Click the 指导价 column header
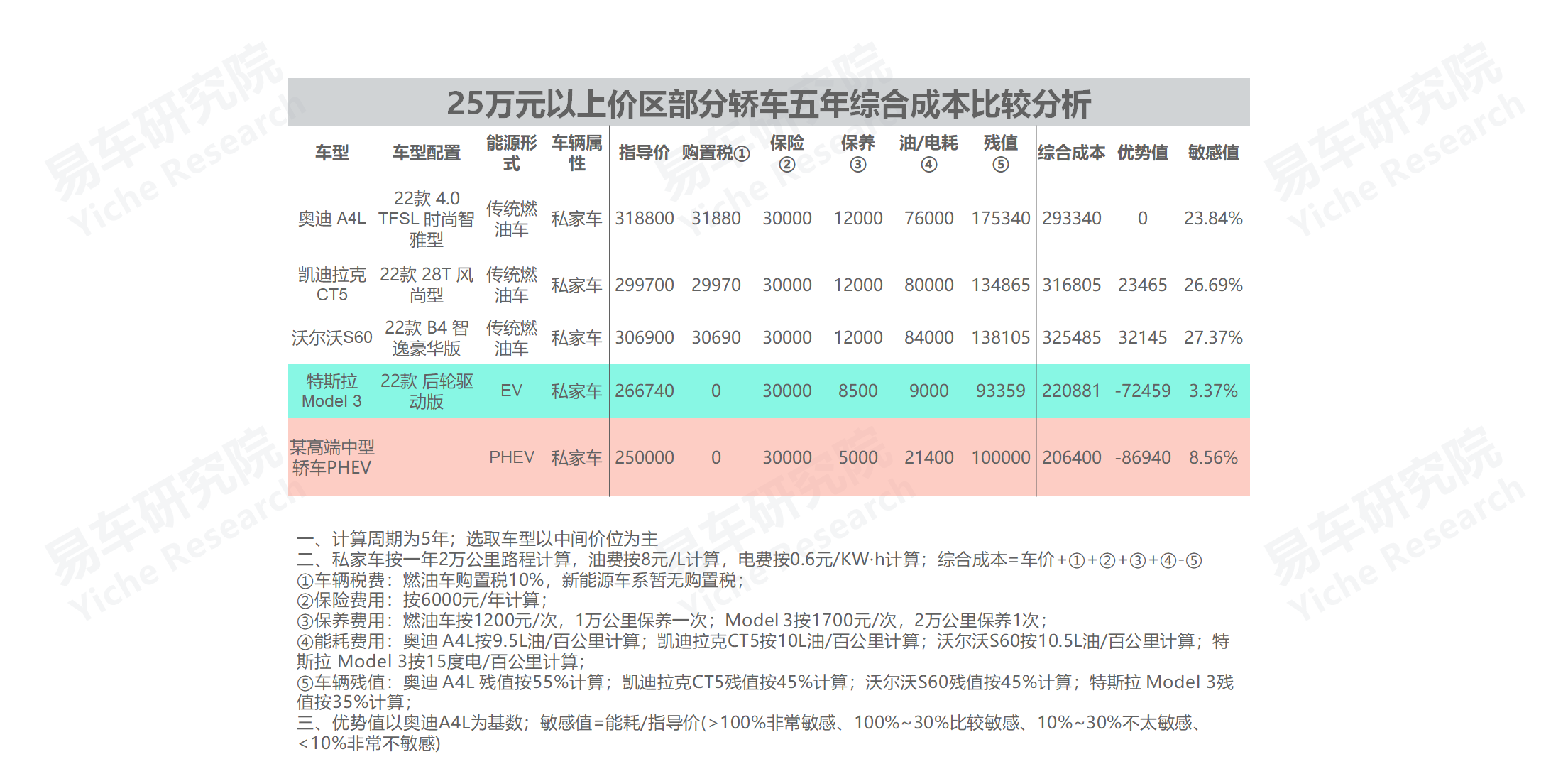 (644, 153)
